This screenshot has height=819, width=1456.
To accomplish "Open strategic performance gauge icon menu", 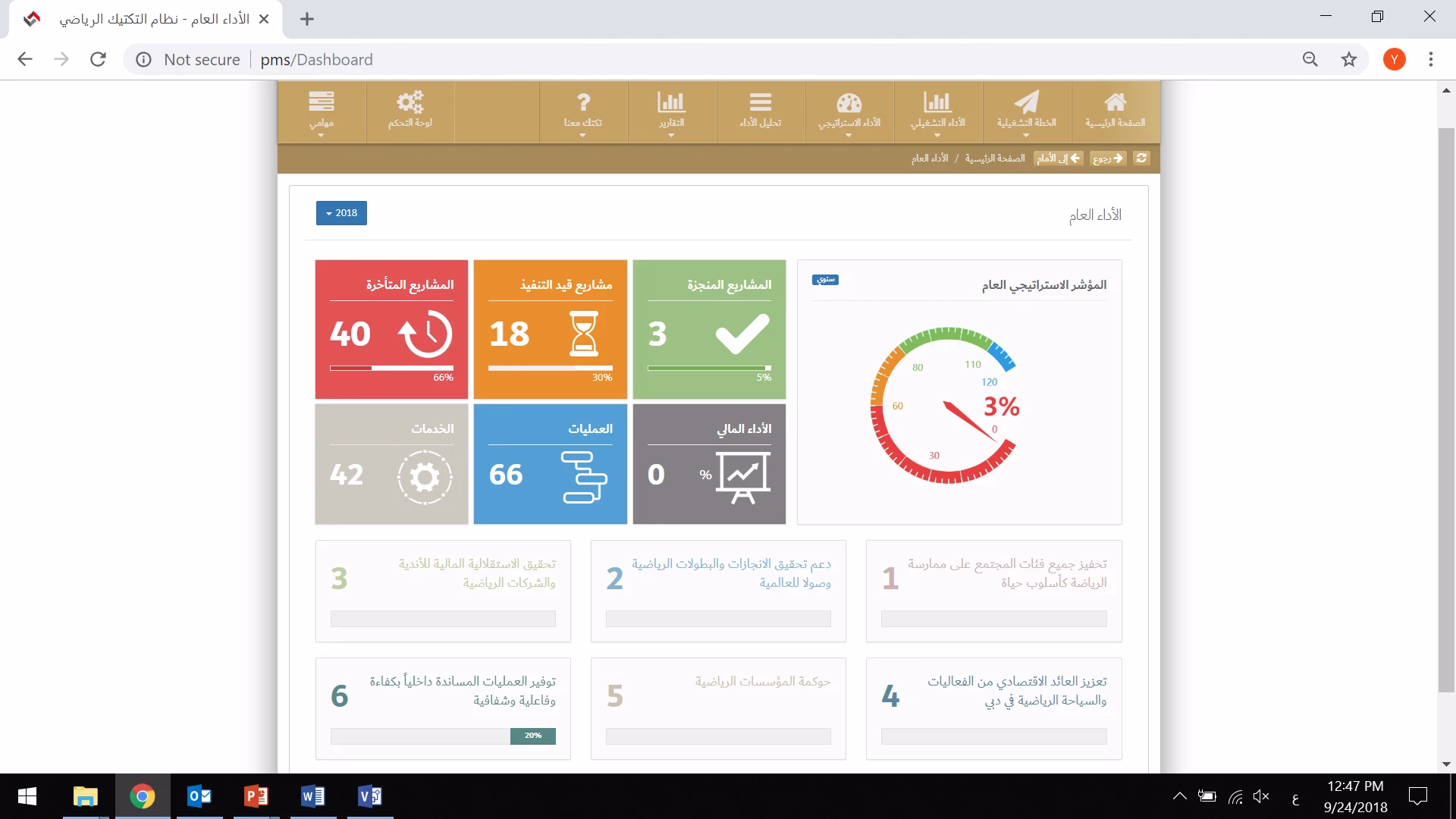I will click(849, 111).
